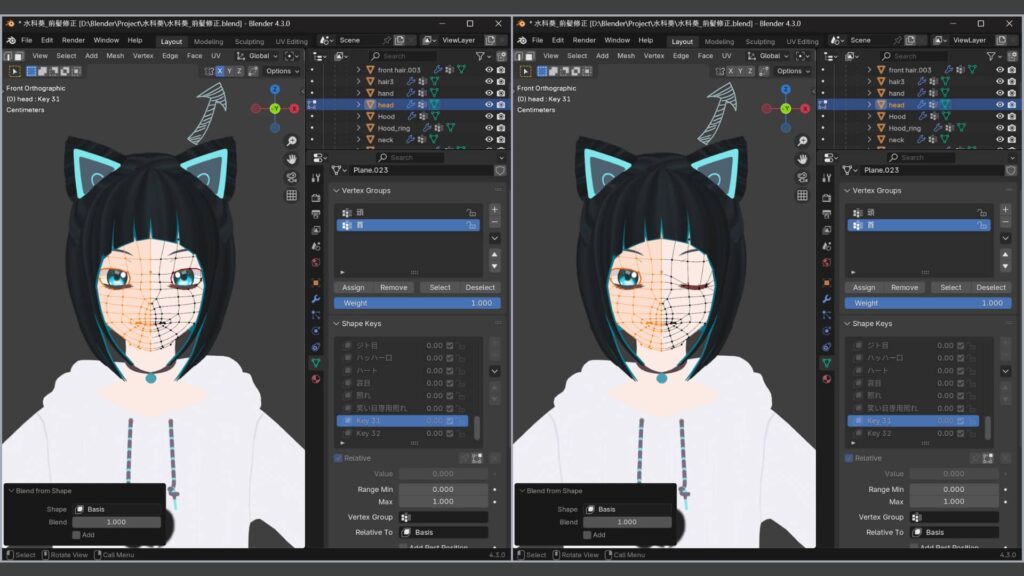Image resolution: width=1024 pixels, height=576 pixels.
Task: Click Plane.023 mesh name field, left window
Action: [421, 170]
